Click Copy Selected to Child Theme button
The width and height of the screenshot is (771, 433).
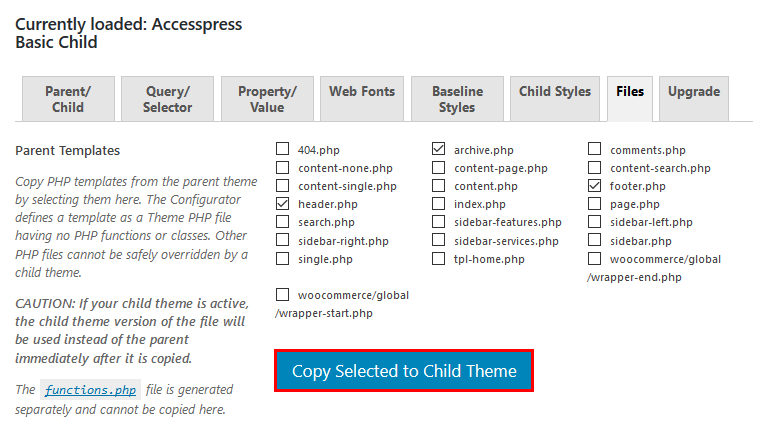tap(404, 371)
